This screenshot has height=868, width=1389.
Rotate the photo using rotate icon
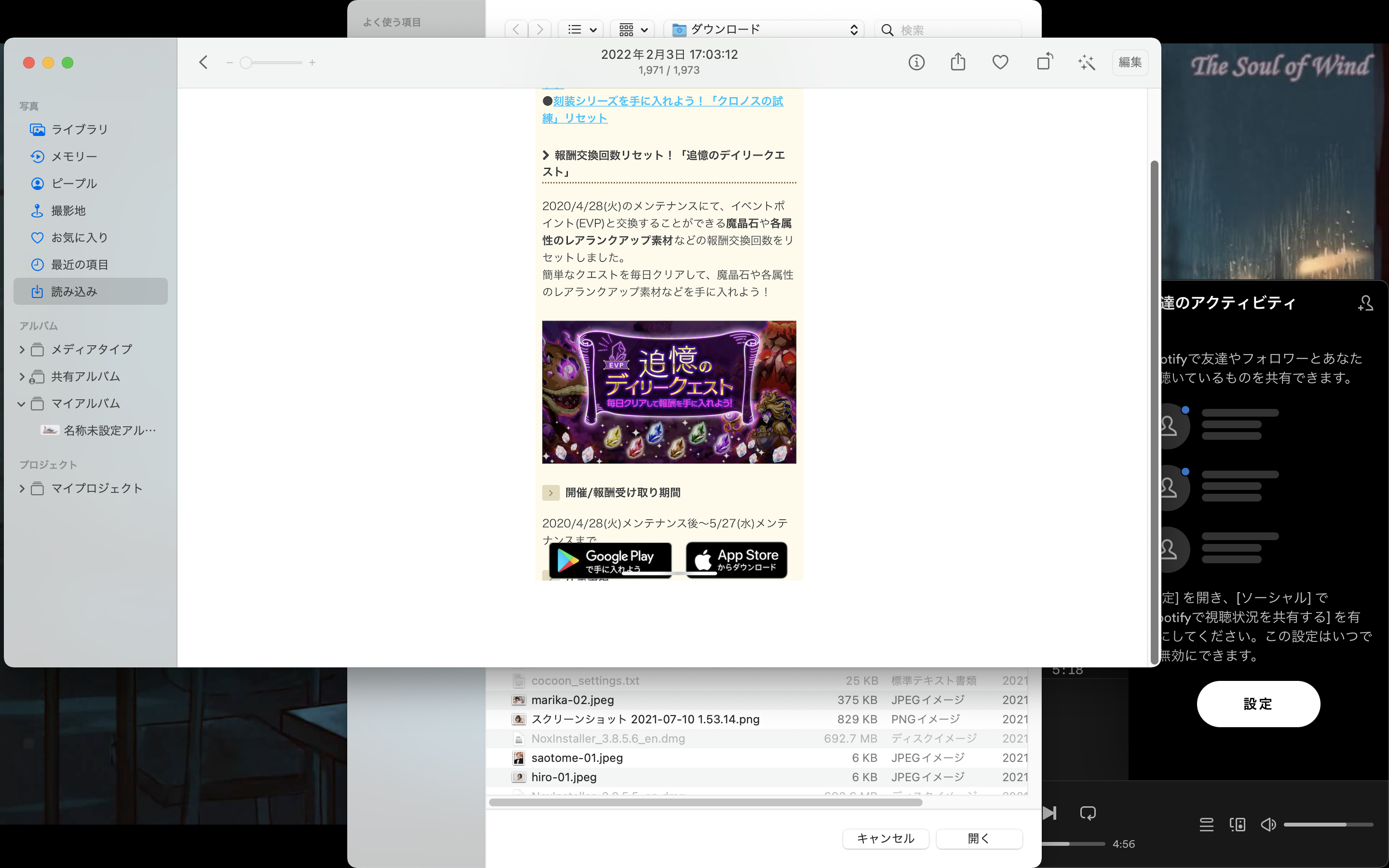point(1045,61)
